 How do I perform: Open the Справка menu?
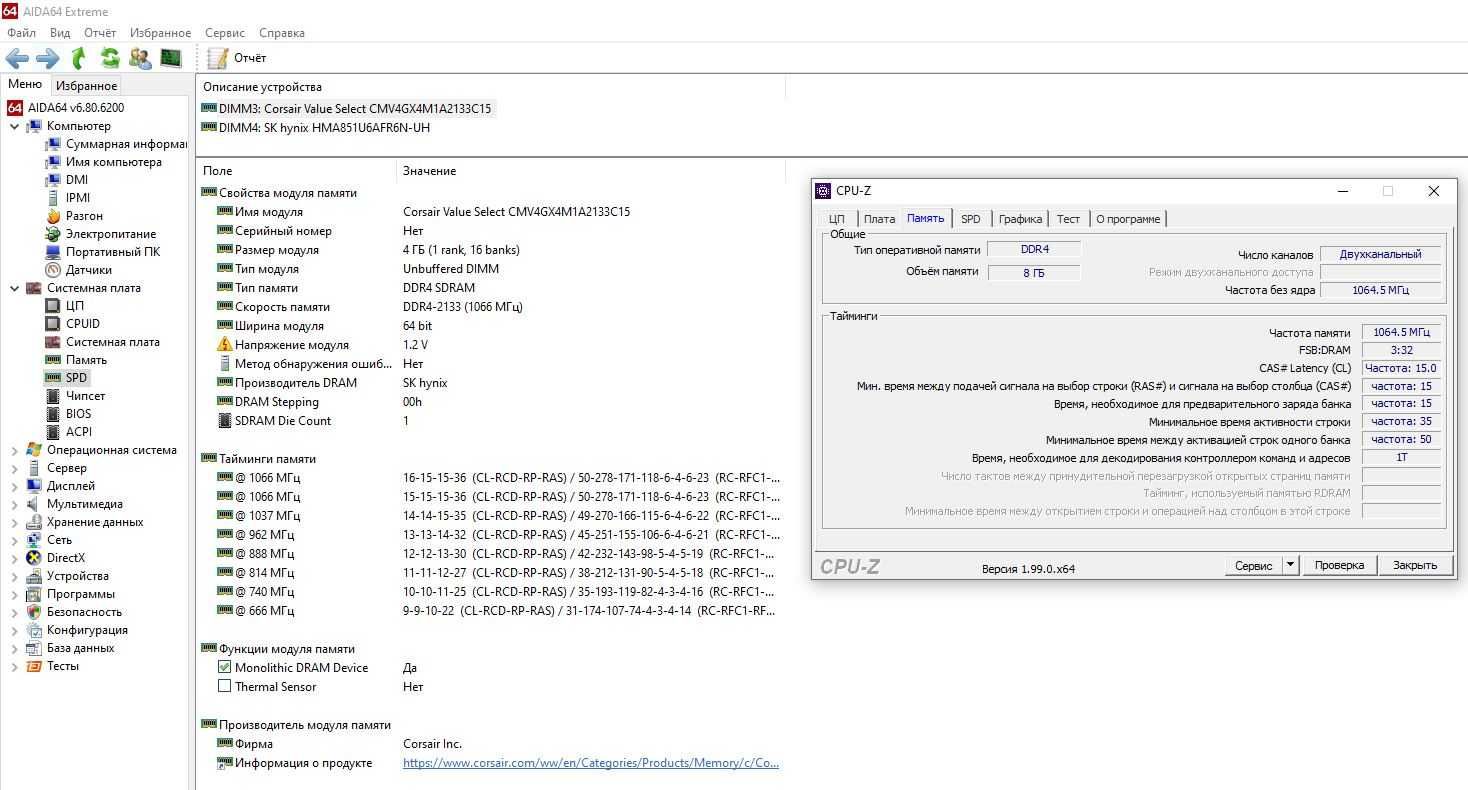pyautogui.click(x=281, y=33)
